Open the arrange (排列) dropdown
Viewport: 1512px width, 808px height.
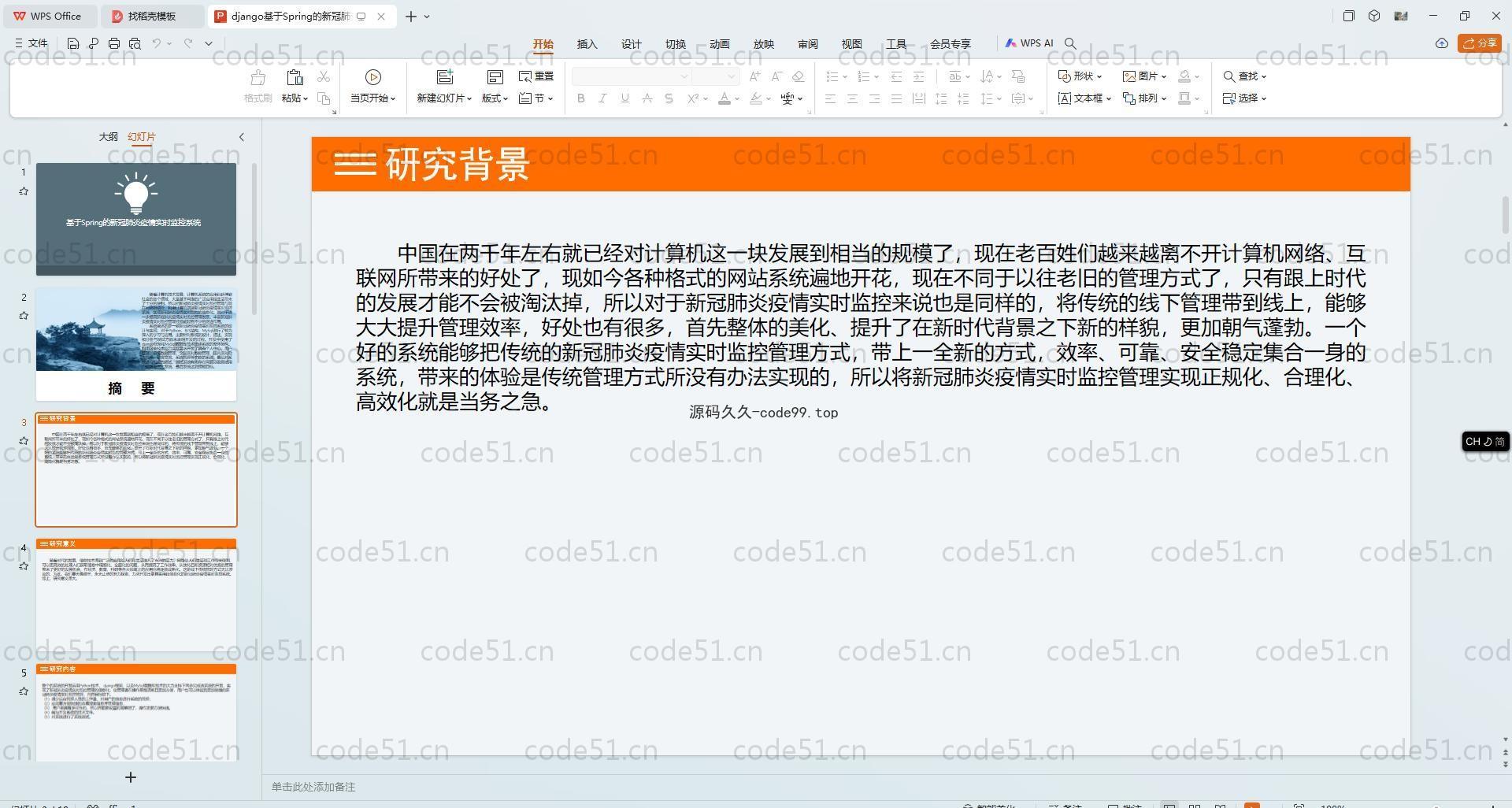(x=1144, y=98)
